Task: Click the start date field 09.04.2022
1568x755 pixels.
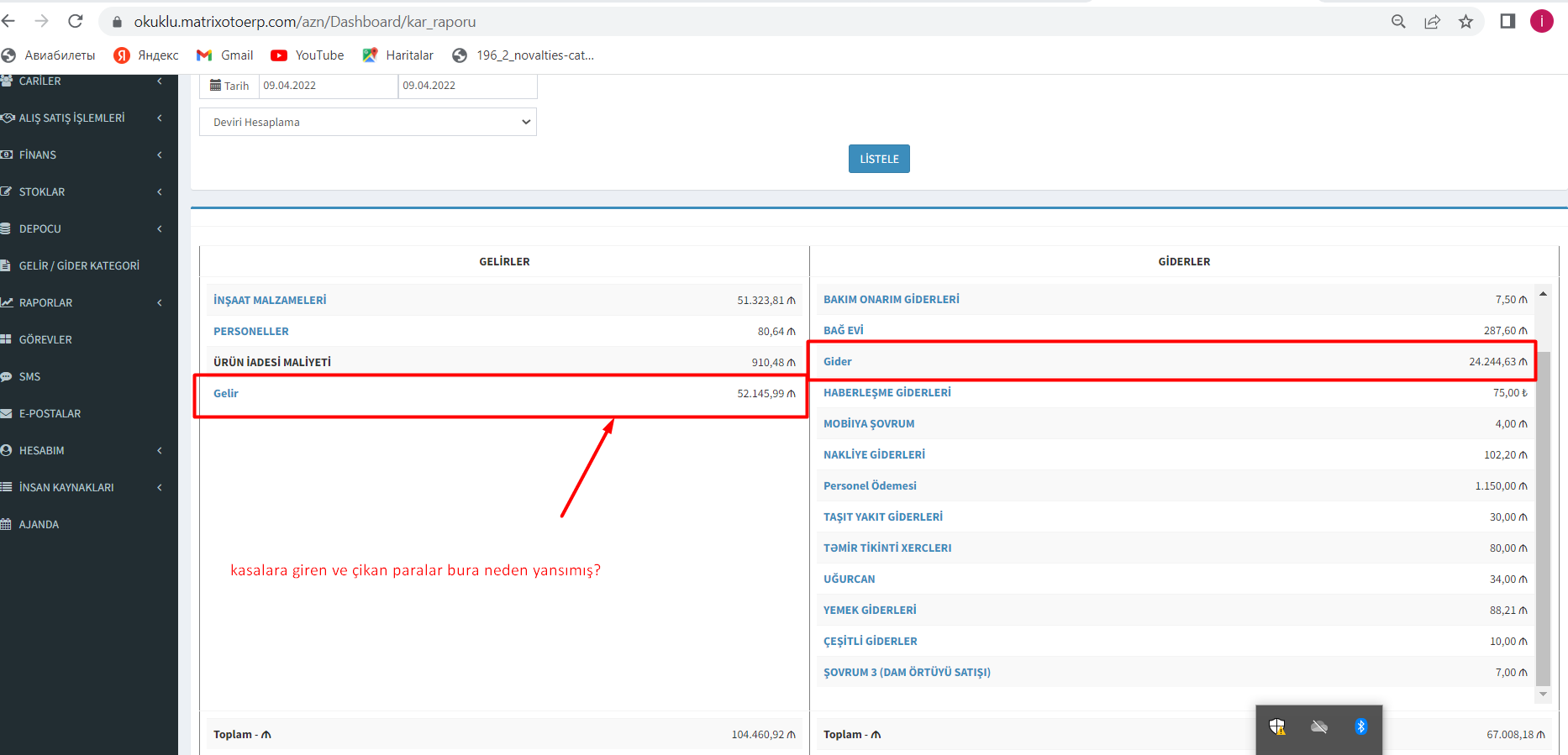Action: pyautogui.click(x=328, y=86)
